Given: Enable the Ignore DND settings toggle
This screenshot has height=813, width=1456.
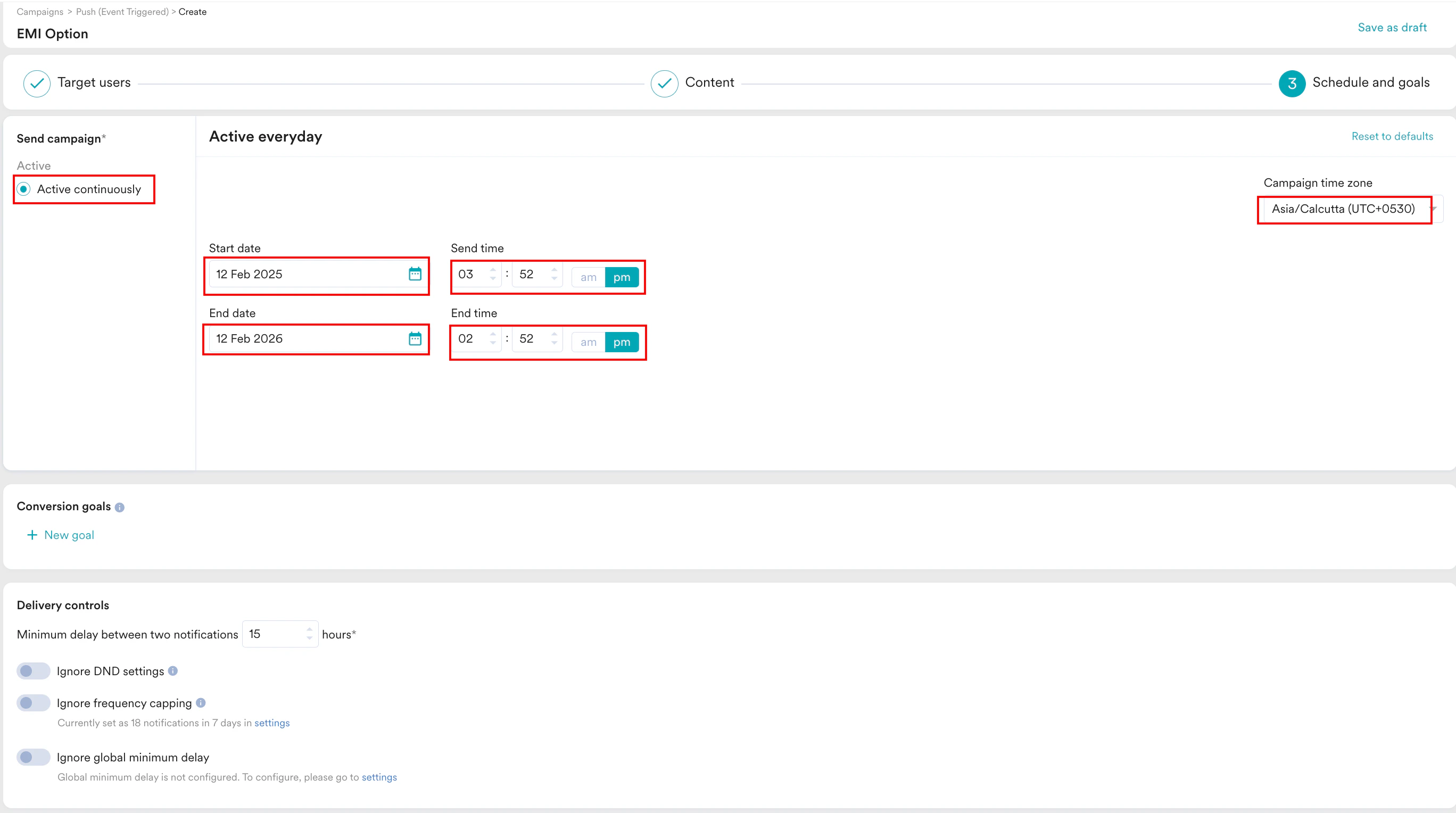Looking at the screenshot, I should click(x=34, y=671).
